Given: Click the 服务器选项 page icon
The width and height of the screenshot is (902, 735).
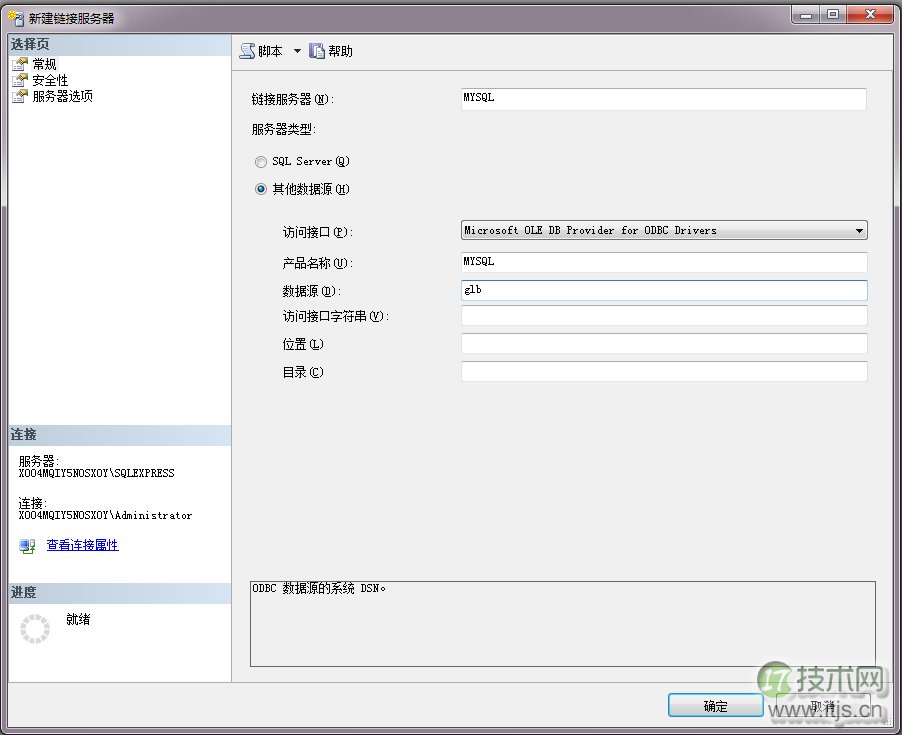Looking at the screenshot, I should pyautogui.click(x=20, y=96).
